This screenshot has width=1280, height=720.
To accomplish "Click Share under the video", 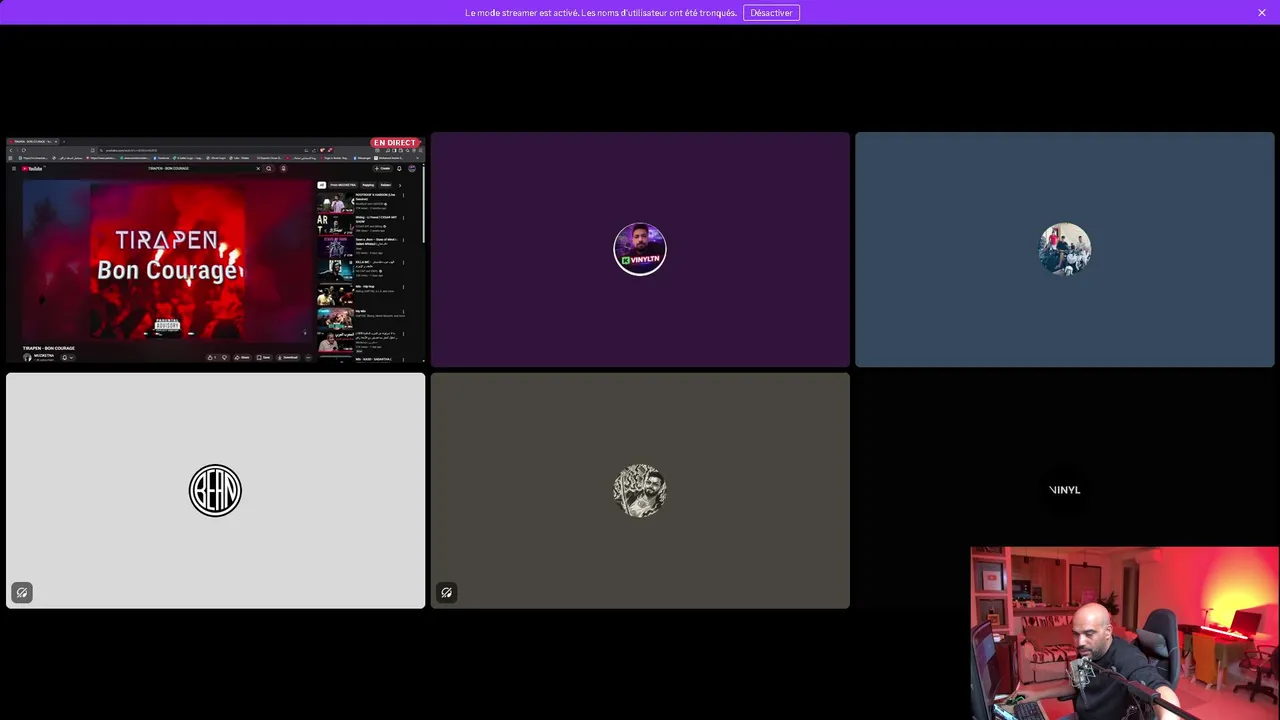I will 242,357.
